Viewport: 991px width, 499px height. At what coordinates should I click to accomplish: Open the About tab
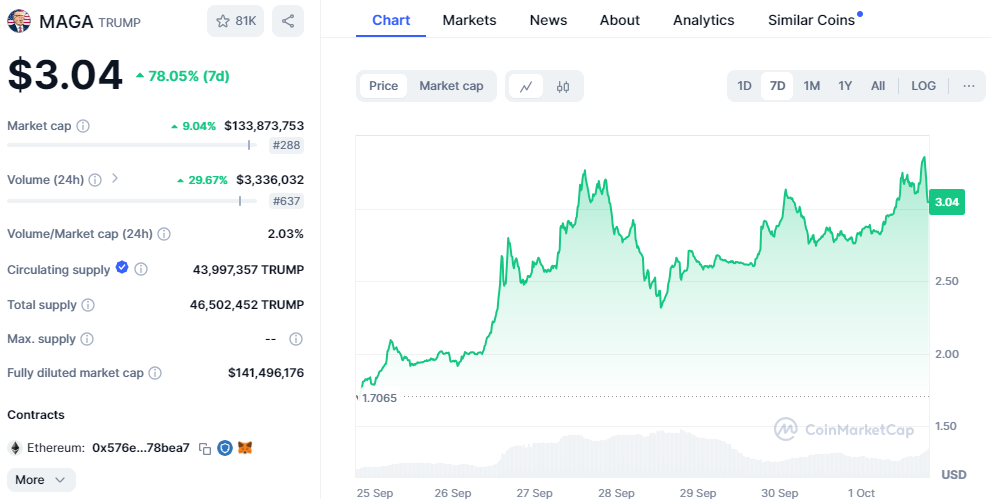[x=620, y=20]
